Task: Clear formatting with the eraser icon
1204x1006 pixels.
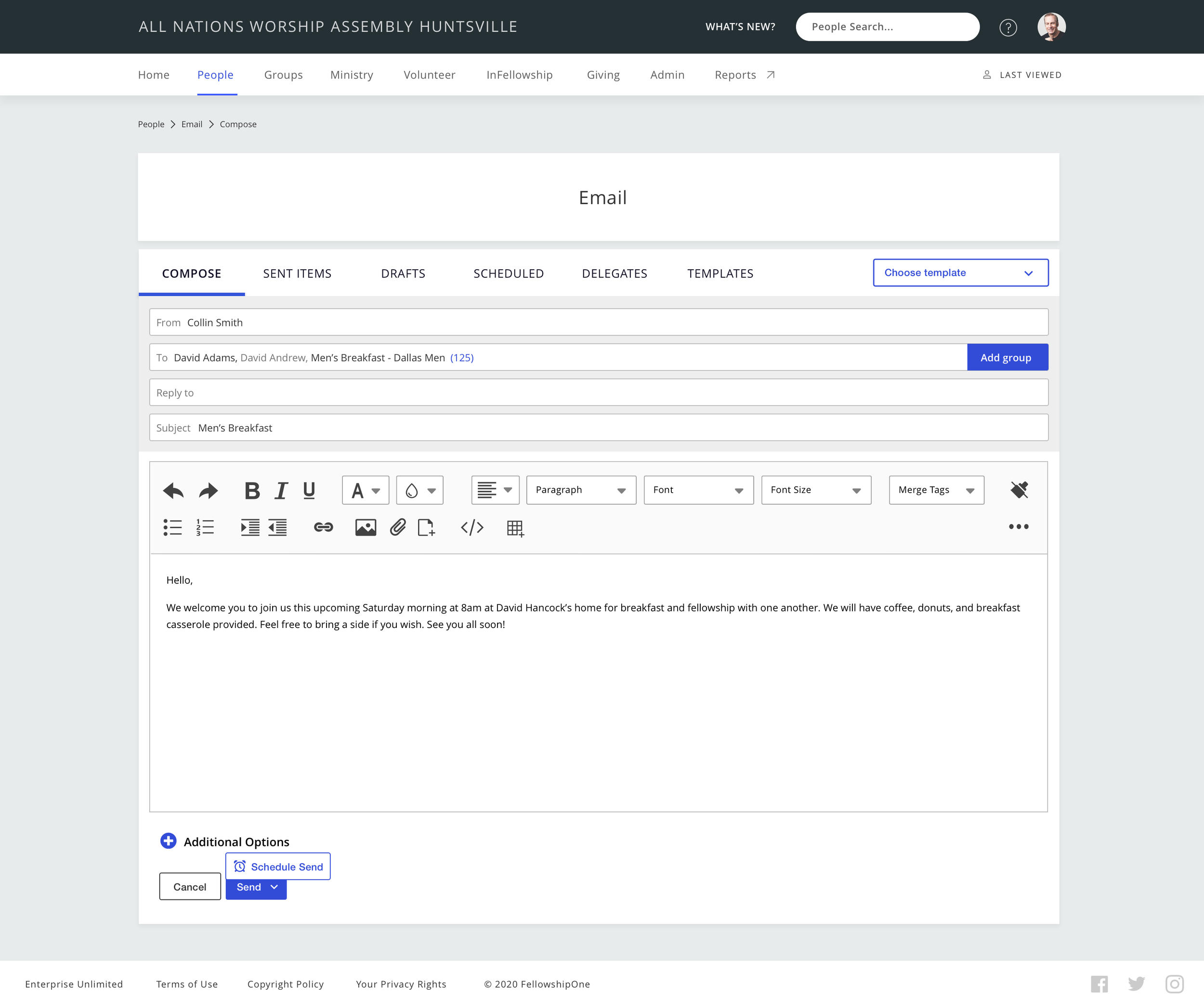Action: coord(1019,490)
